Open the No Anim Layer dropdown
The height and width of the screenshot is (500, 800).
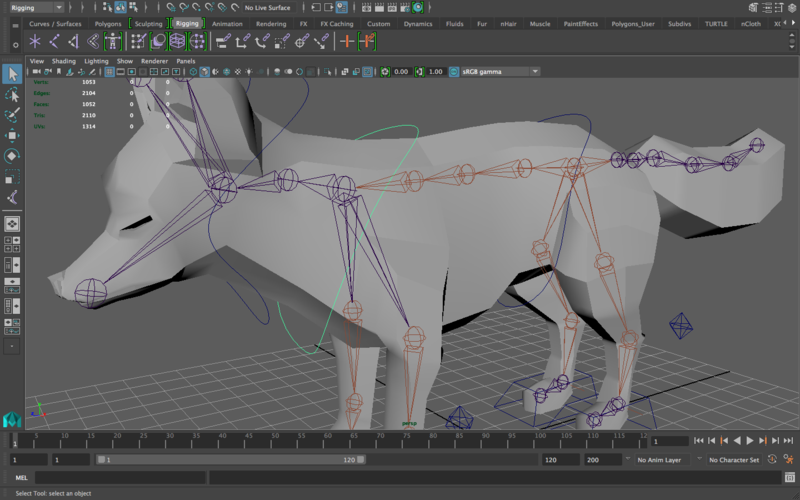tap(660, 460)
